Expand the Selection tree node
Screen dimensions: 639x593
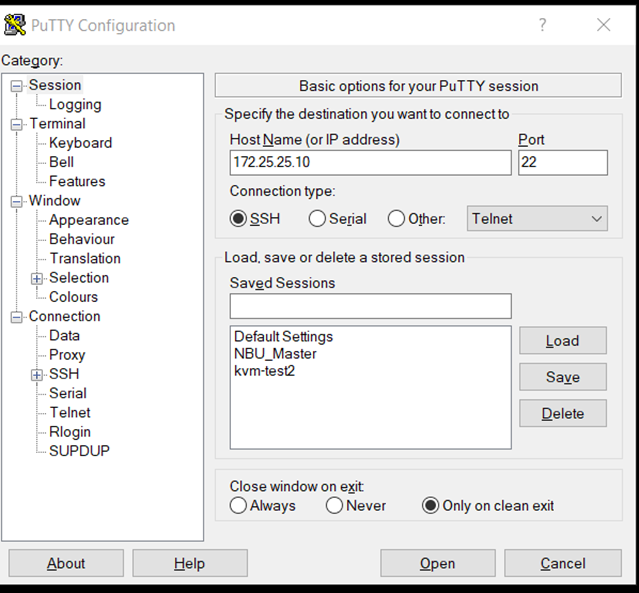point(37,278)
